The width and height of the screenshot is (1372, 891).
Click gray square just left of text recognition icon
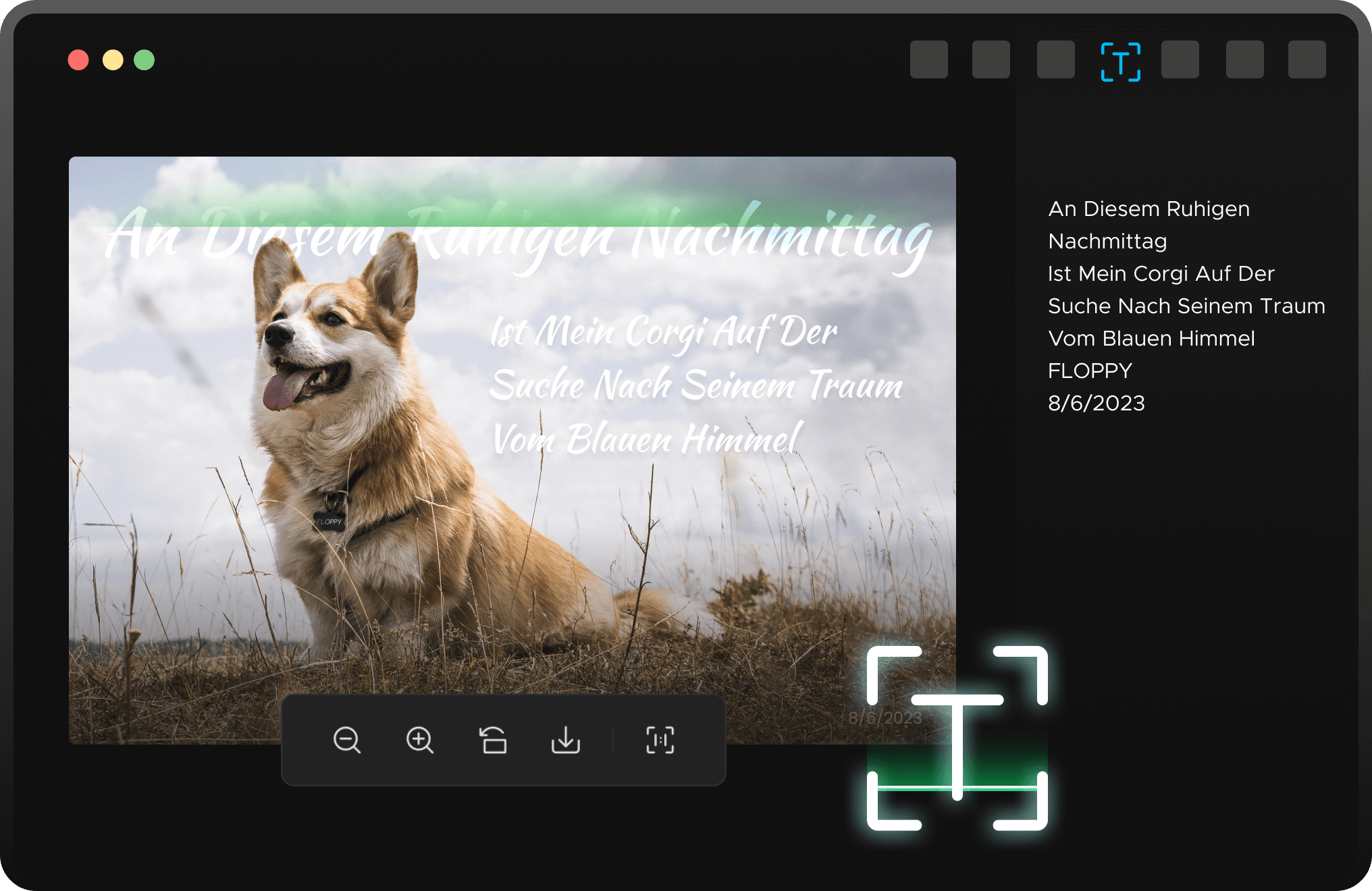point(1055,59)
